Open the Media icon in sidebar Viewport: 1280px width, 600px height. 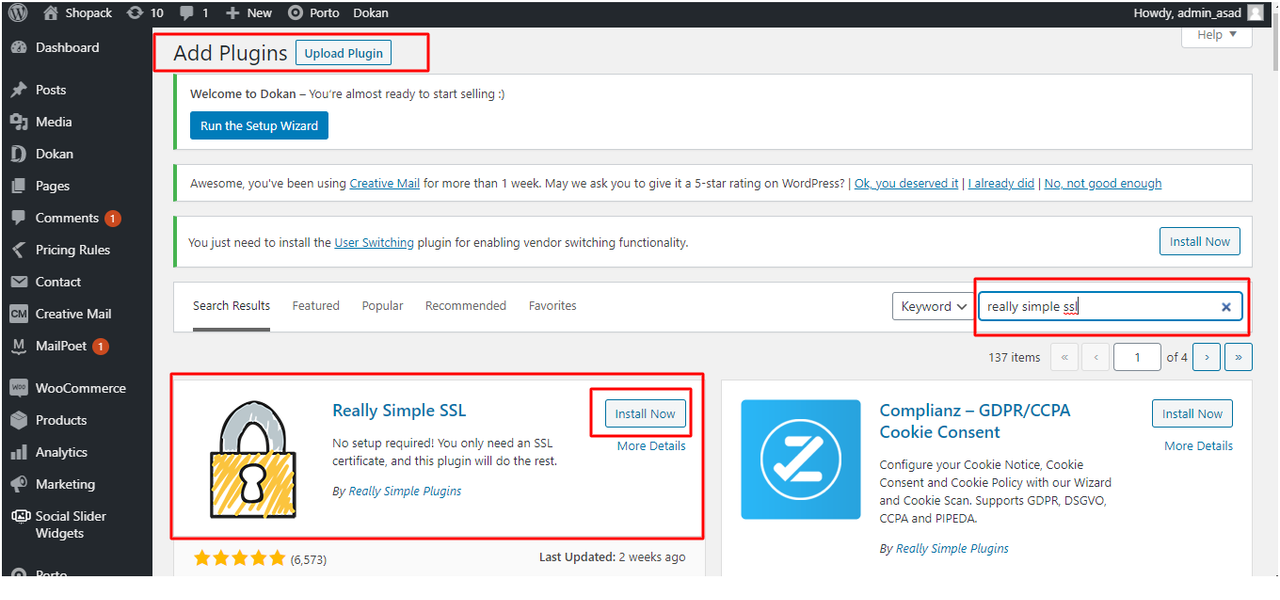point(19,122)
